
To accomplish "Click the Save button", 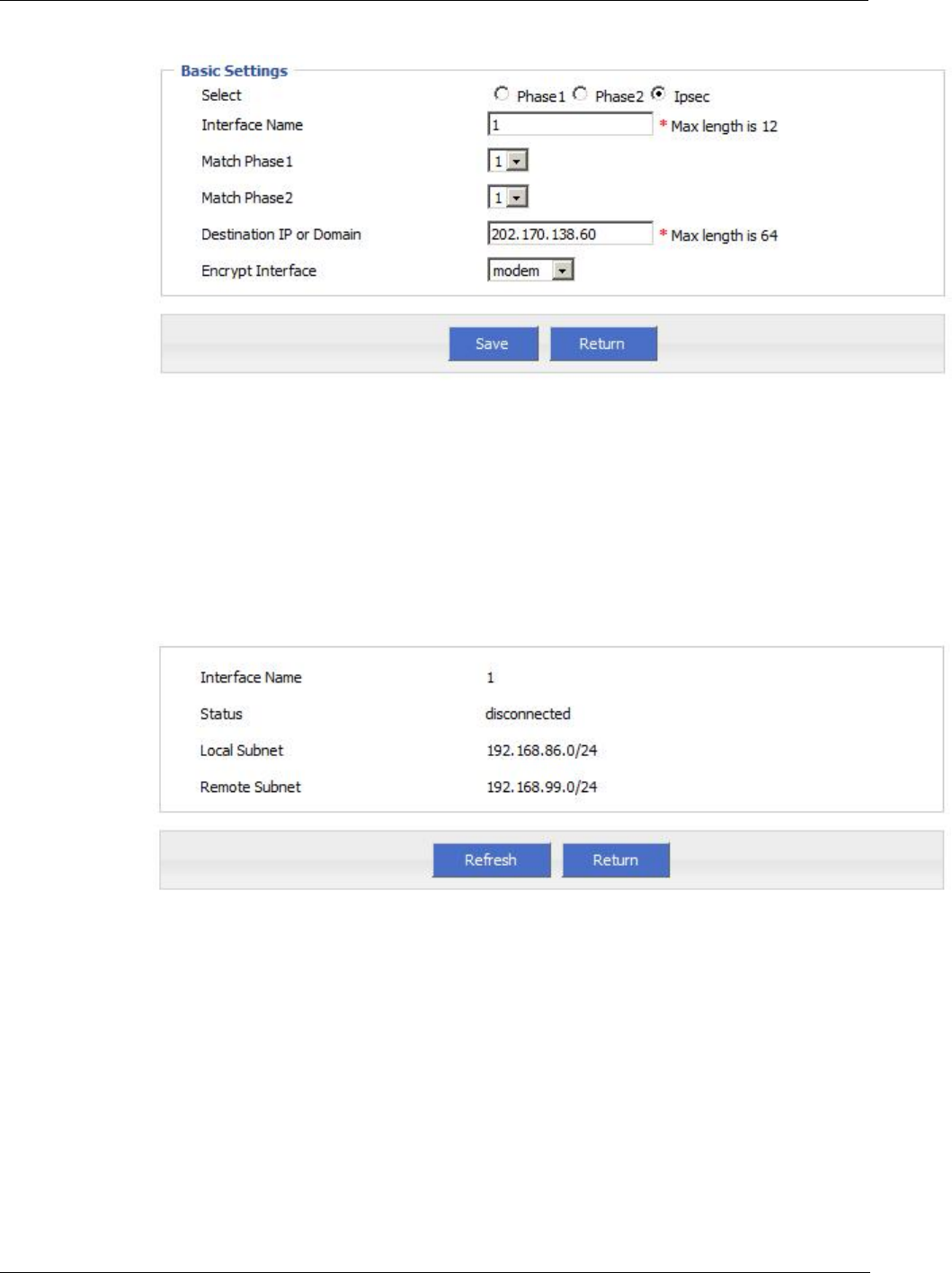I will pyautogui.click(x=493, y=343).
